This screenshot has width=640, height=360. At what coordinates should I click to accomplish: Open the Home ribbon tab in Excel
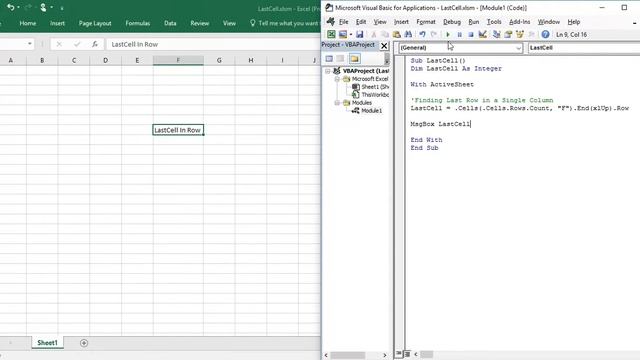tap(28, 23)
